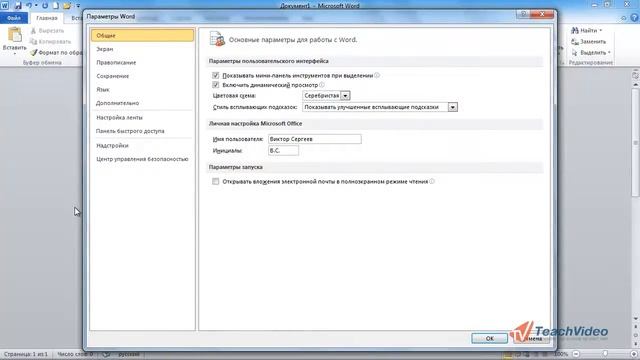Viewport: 640px width, 360px height.
Task: Click the Главная ribbon tab
Action: 47,18
